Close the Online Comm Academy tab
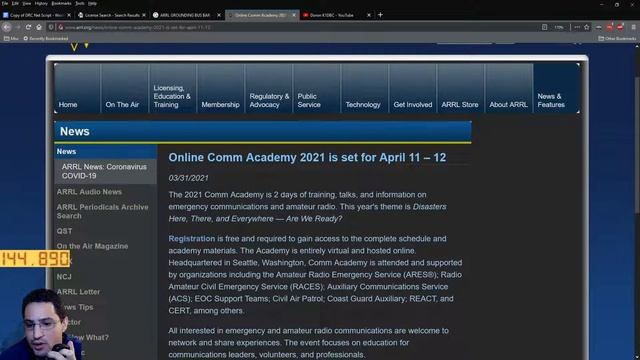Image resolution: width=640 pixels, height=360 pixels. pyautogui.click(x=293, y=15)
